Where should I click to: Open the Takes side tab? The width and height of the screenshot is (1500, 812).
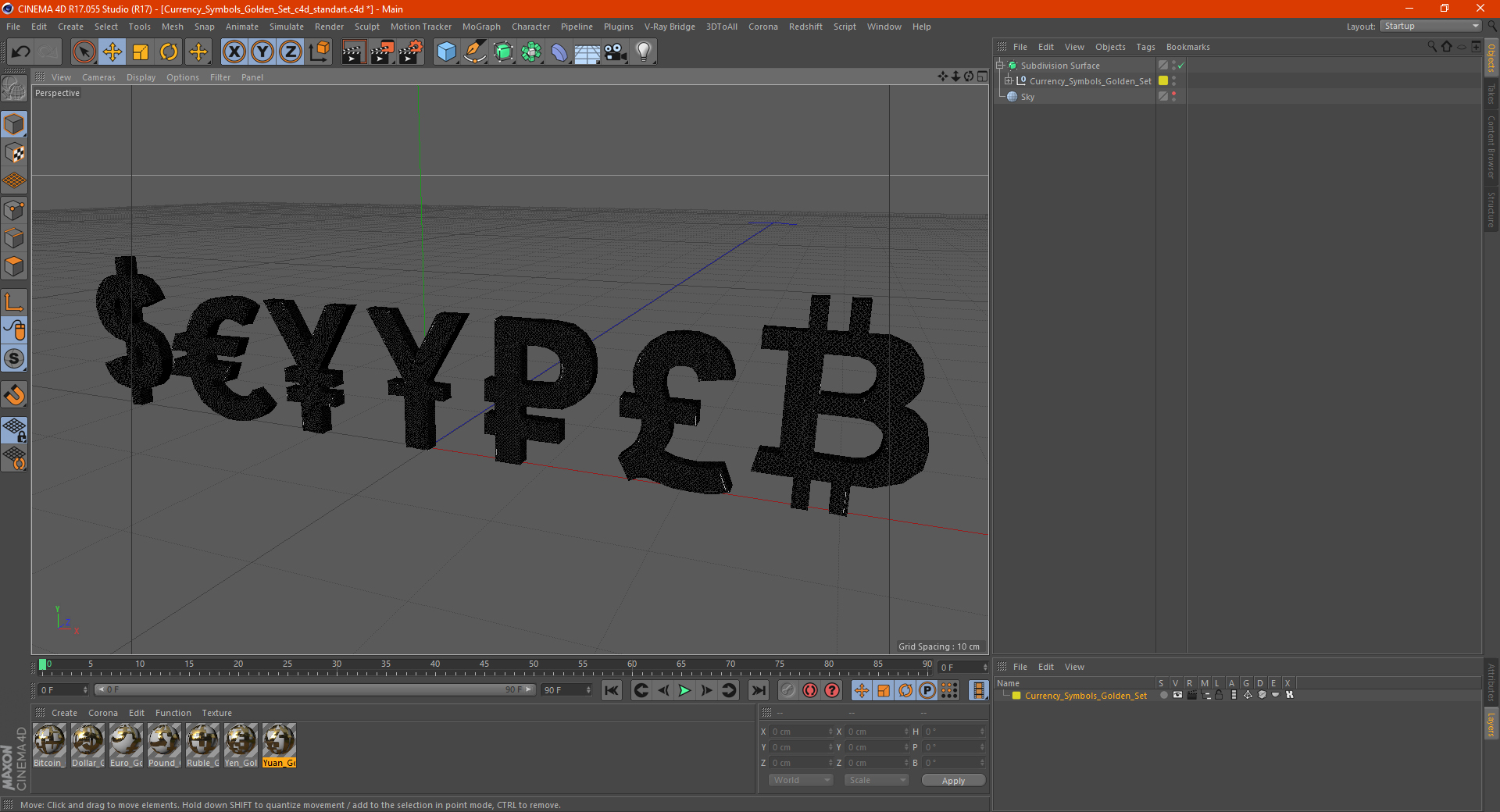point(1491,94)
